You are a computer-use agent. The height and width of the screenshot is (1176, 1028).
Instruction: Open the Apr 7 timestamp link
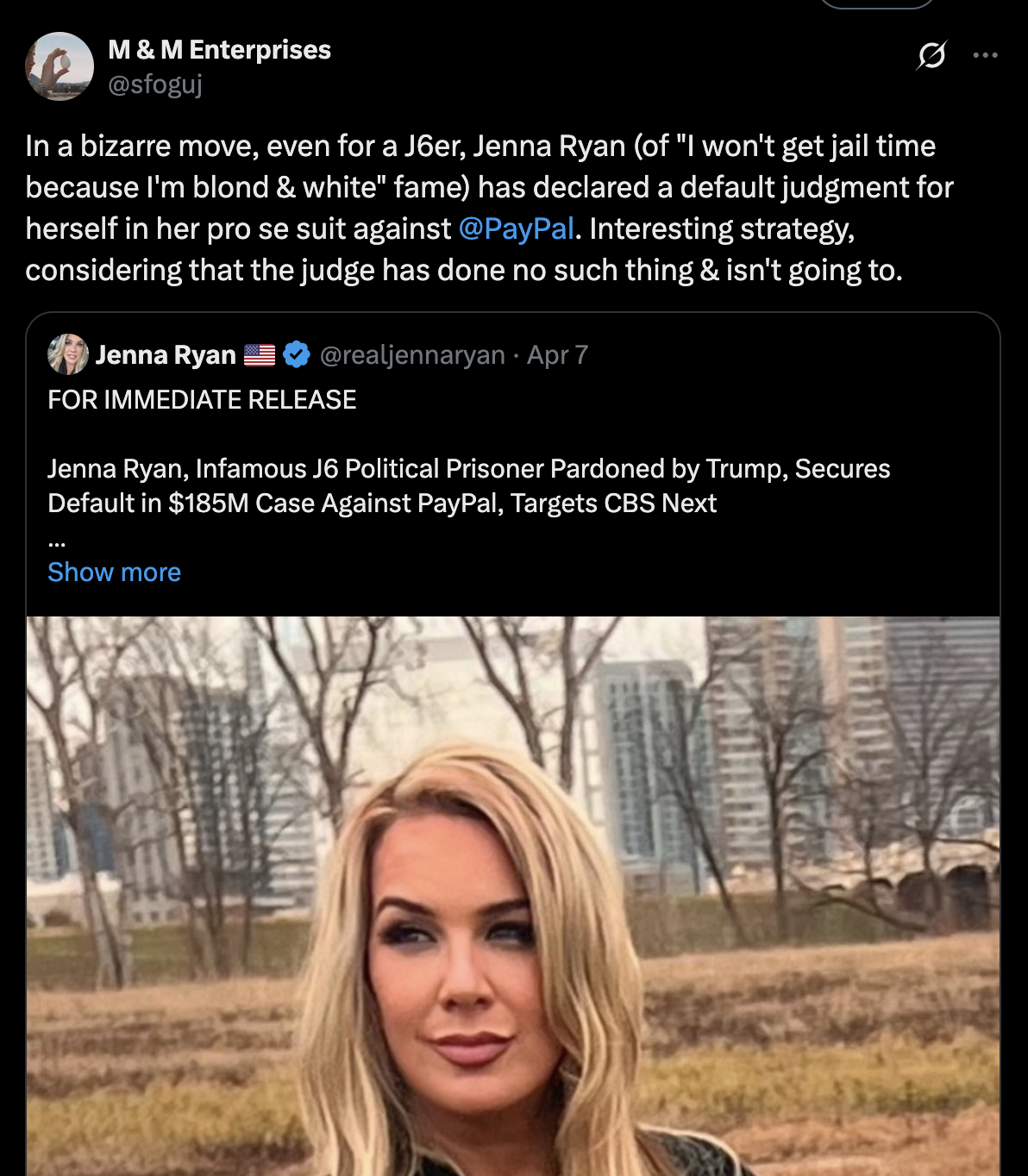coord(557,354)
